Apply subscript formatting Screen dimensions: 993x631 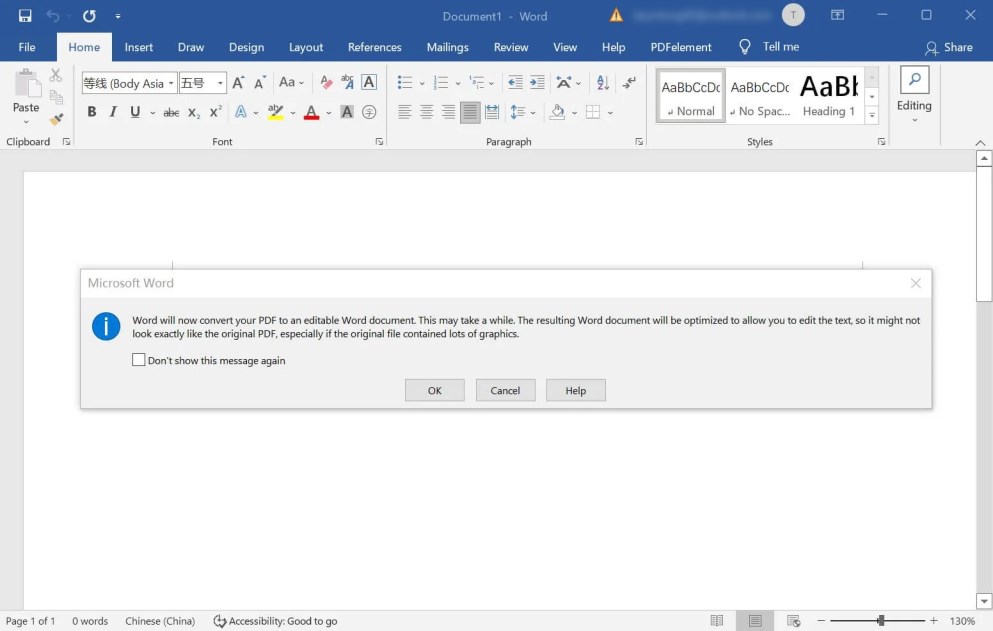[192, 112]
